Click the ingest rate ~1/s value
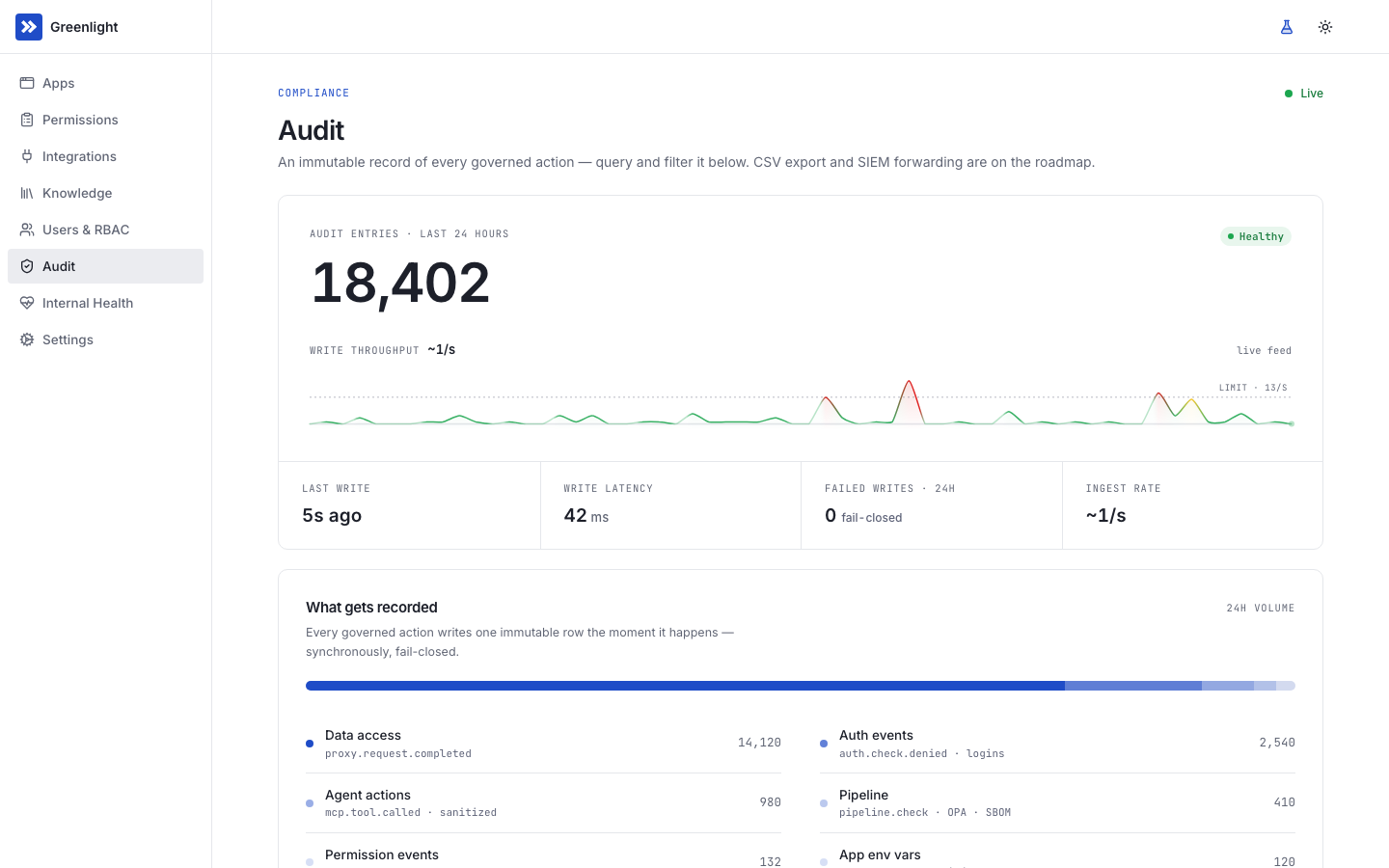Screen dimensions: 1389x868 [x=1105, y=515]
